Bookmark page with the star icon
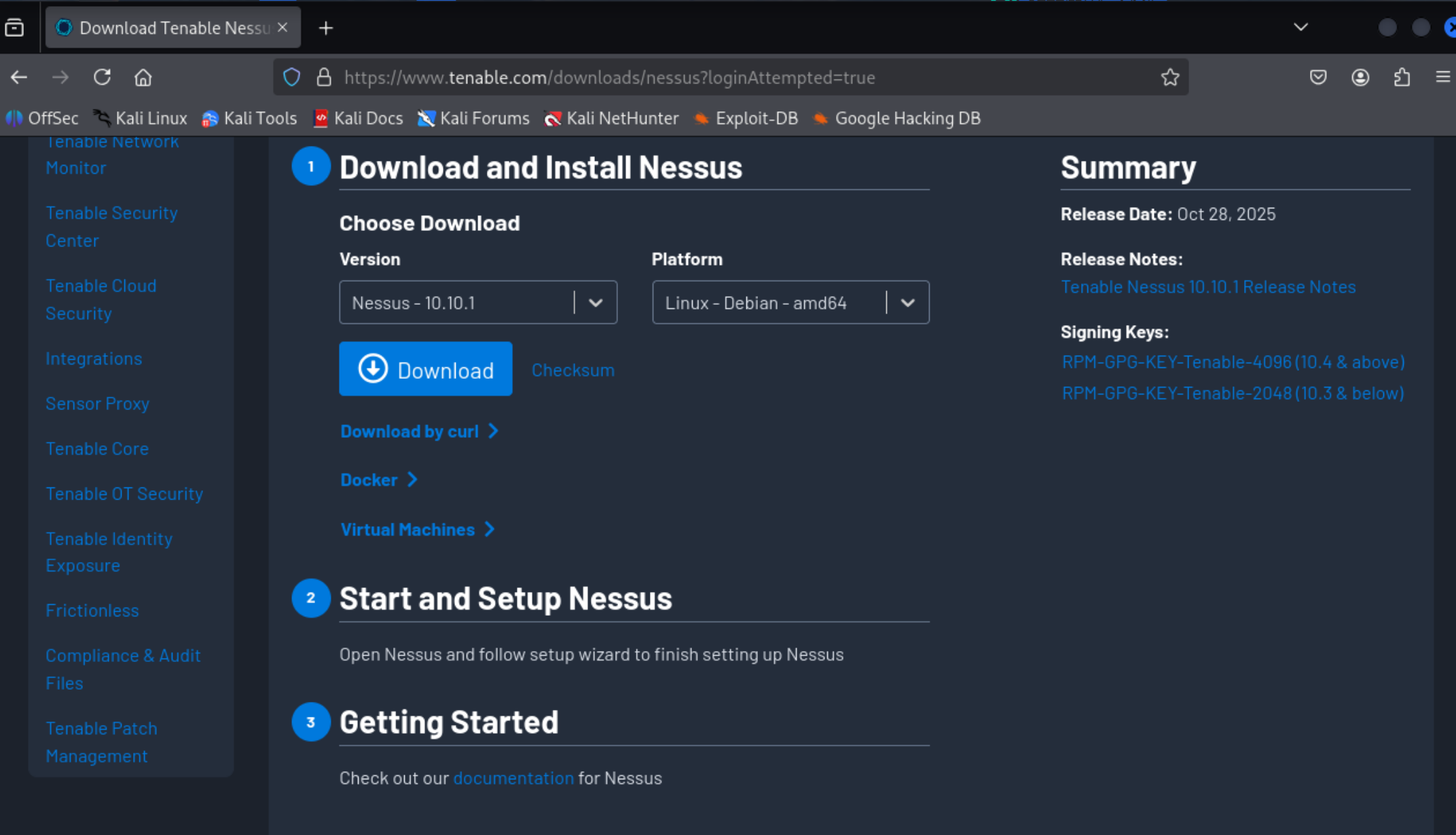Viewport: 1456px width, 835px height. click(1169, 77)
